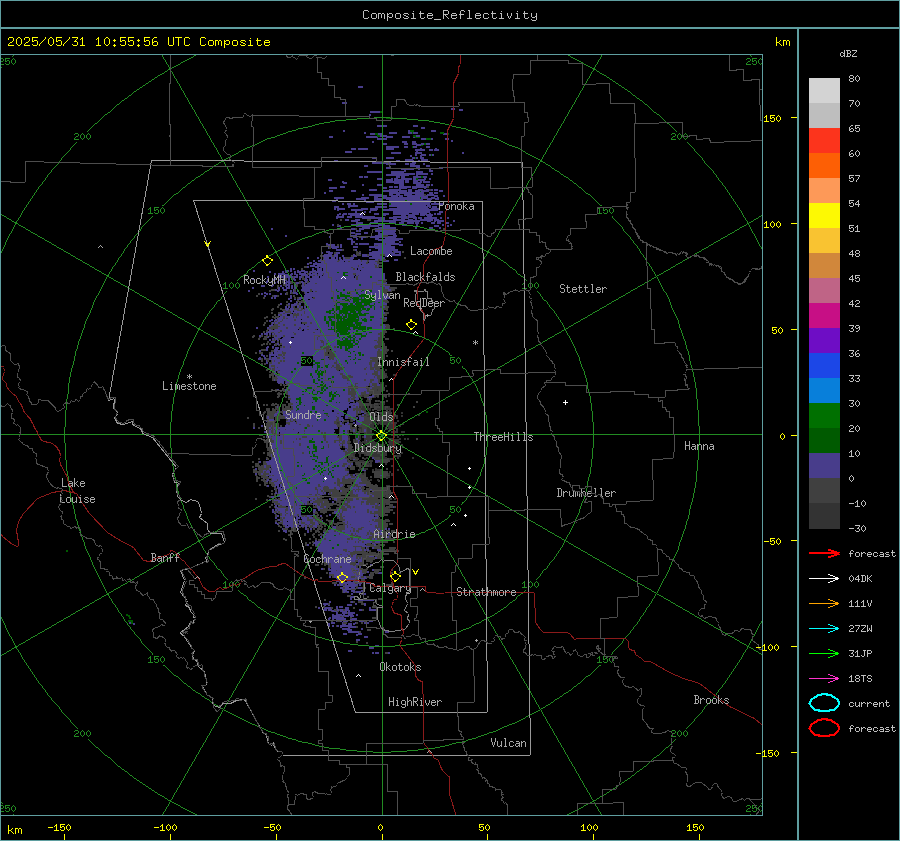Click the Hanna town label

click(699, 446)
